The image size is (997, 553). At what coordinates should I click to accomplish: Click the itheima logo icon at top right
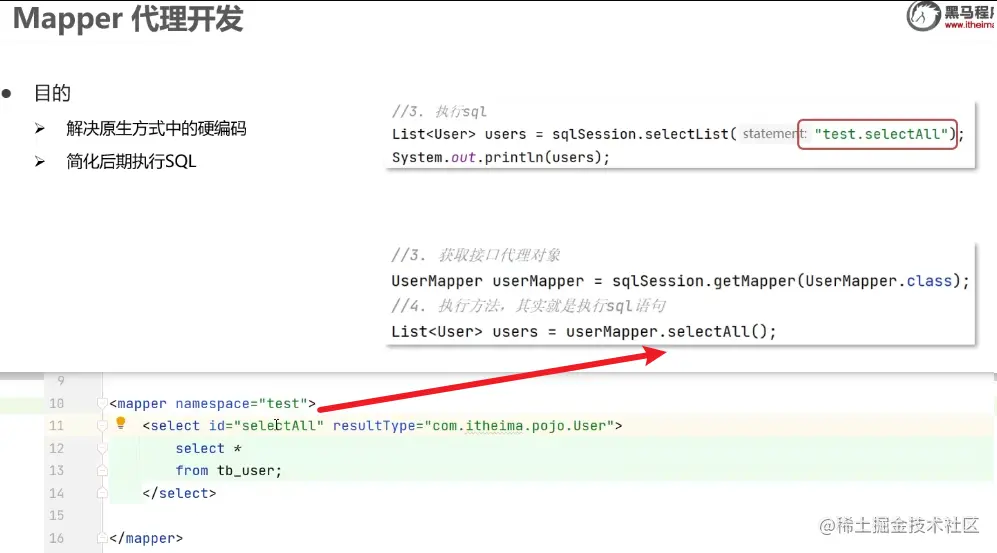(x=923, y=15)
